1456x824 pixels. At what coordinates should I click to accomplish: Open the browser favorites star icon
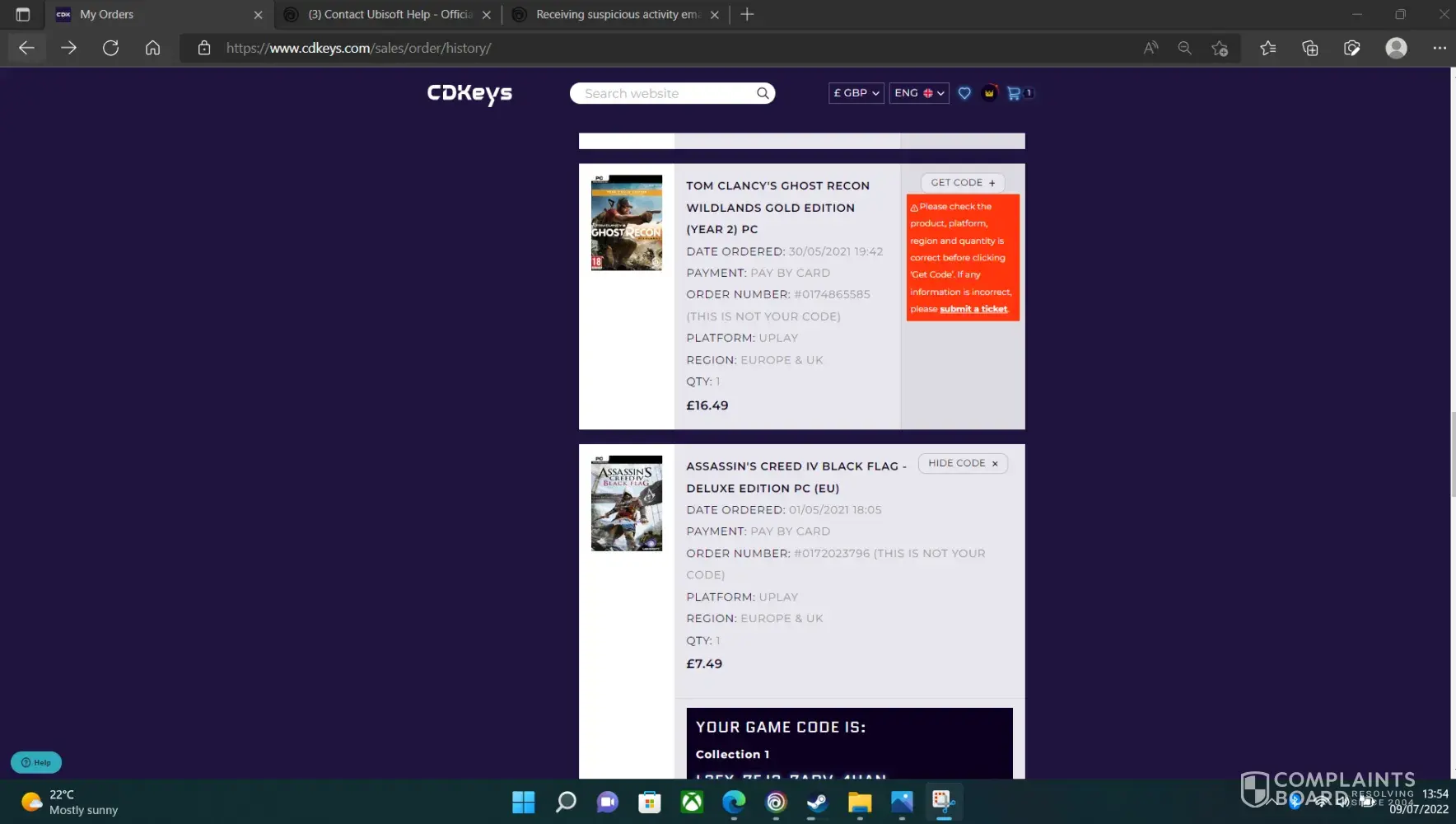(x=1267, y=48)
